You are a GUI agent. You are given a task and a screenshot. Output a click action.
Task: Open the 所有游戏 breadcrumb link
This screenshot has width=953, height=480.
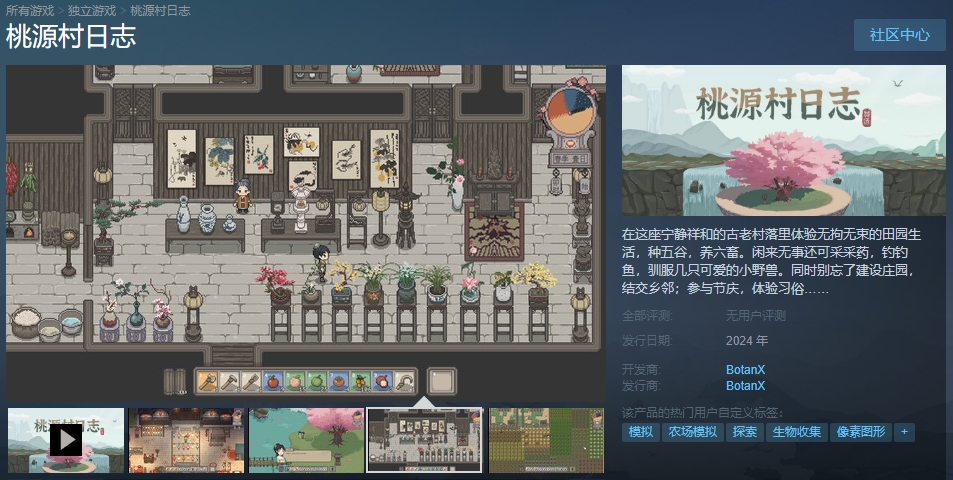click(x=30, y=10)
